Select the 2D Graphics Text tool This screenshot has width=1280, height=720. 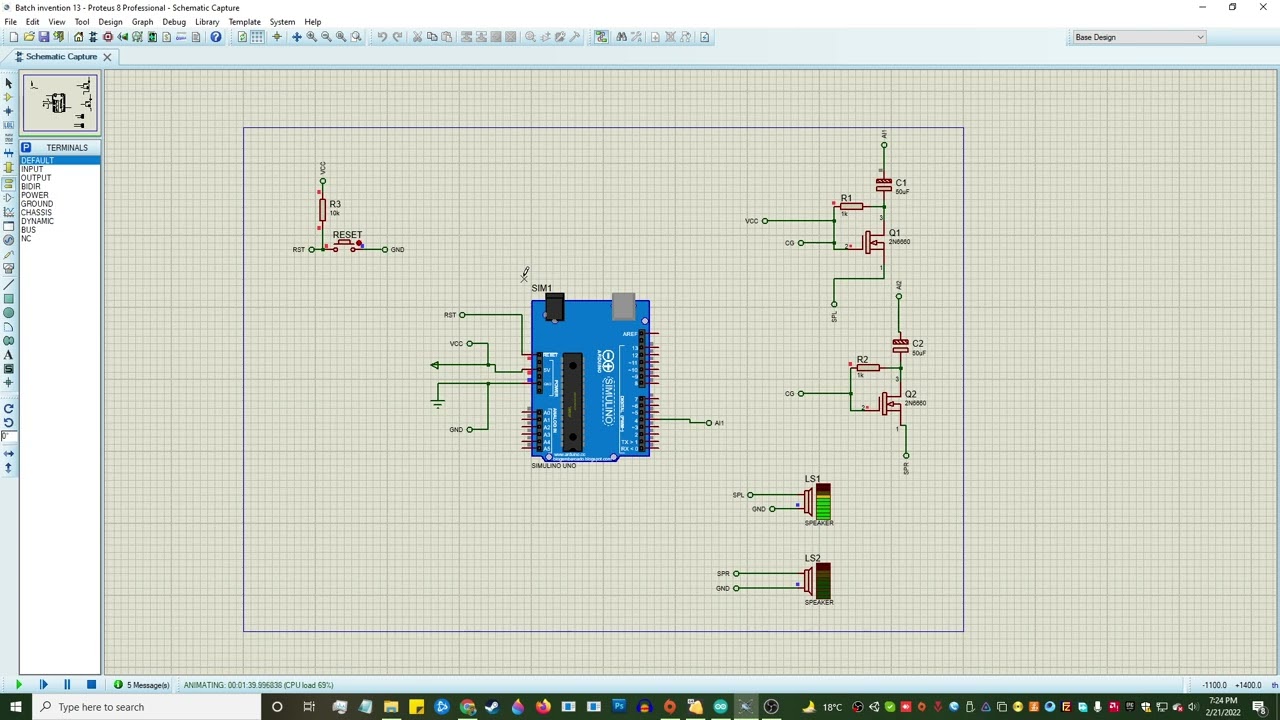click(9, 355)
